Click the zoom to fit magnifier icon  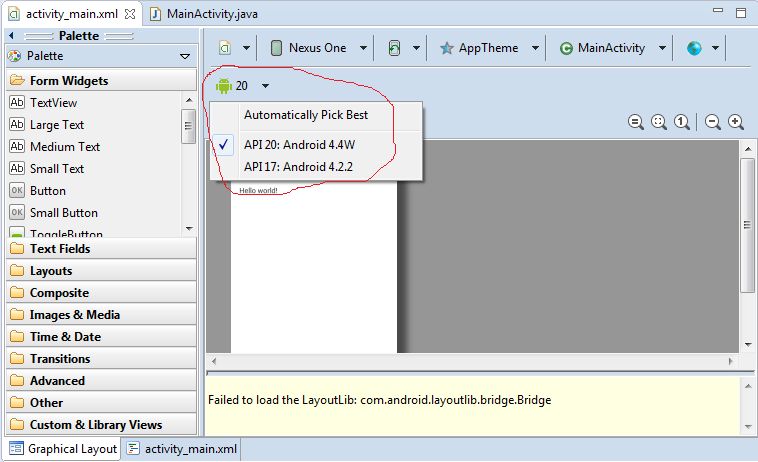pyautogui.click(x=658, y=122)
